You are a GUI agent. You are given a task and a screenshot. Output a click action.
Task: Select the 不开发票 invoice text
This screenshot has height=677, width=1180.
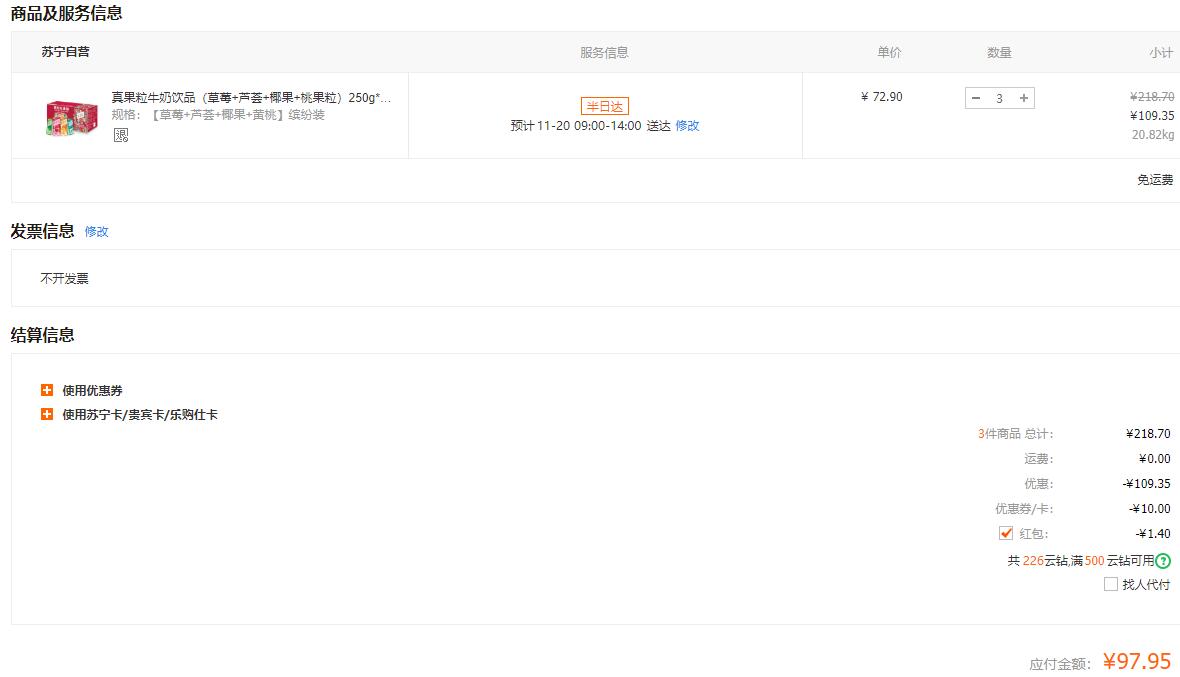[65, 279]
